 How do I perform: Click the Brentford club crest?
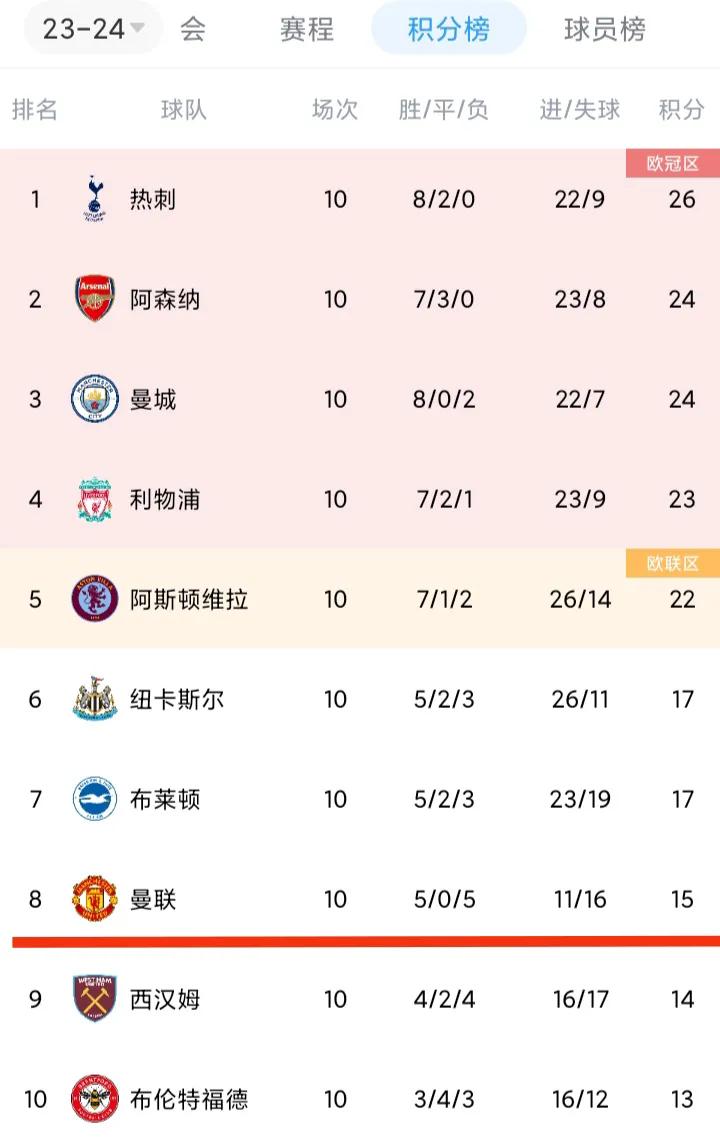pyautogui.click(x=94, y=1099)
